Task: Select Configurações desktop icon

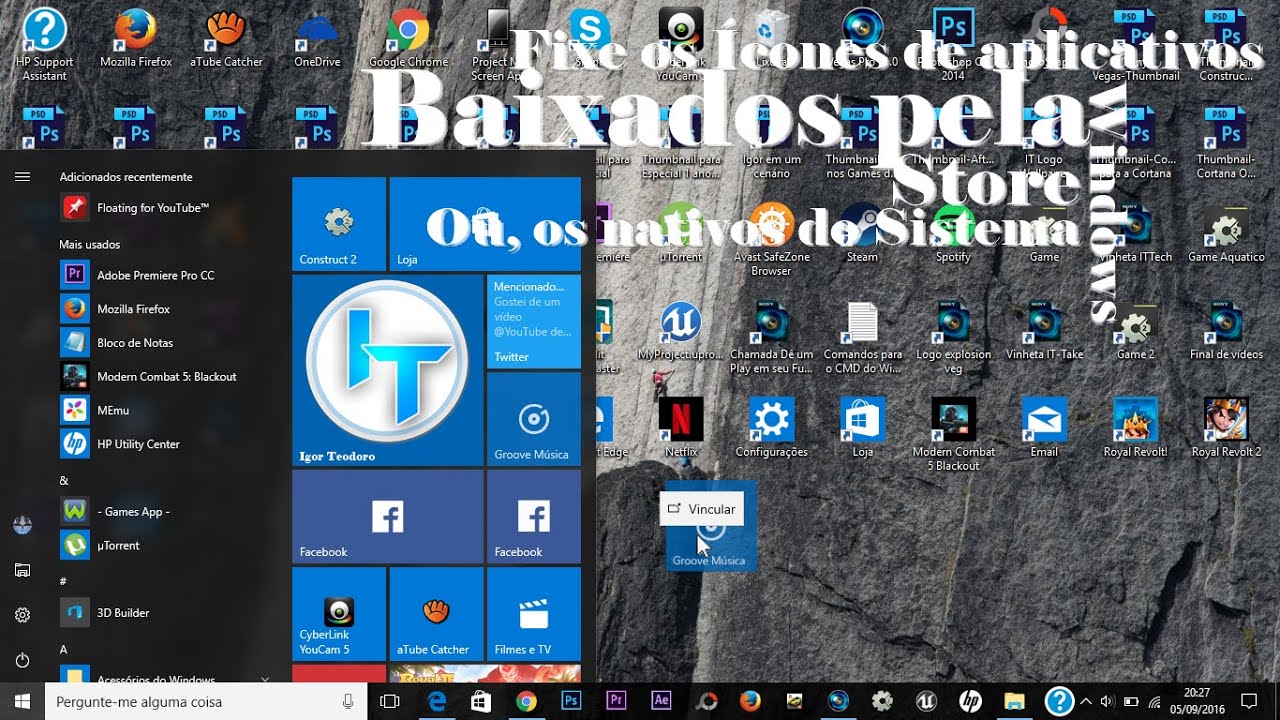Action: coord(771,428)
